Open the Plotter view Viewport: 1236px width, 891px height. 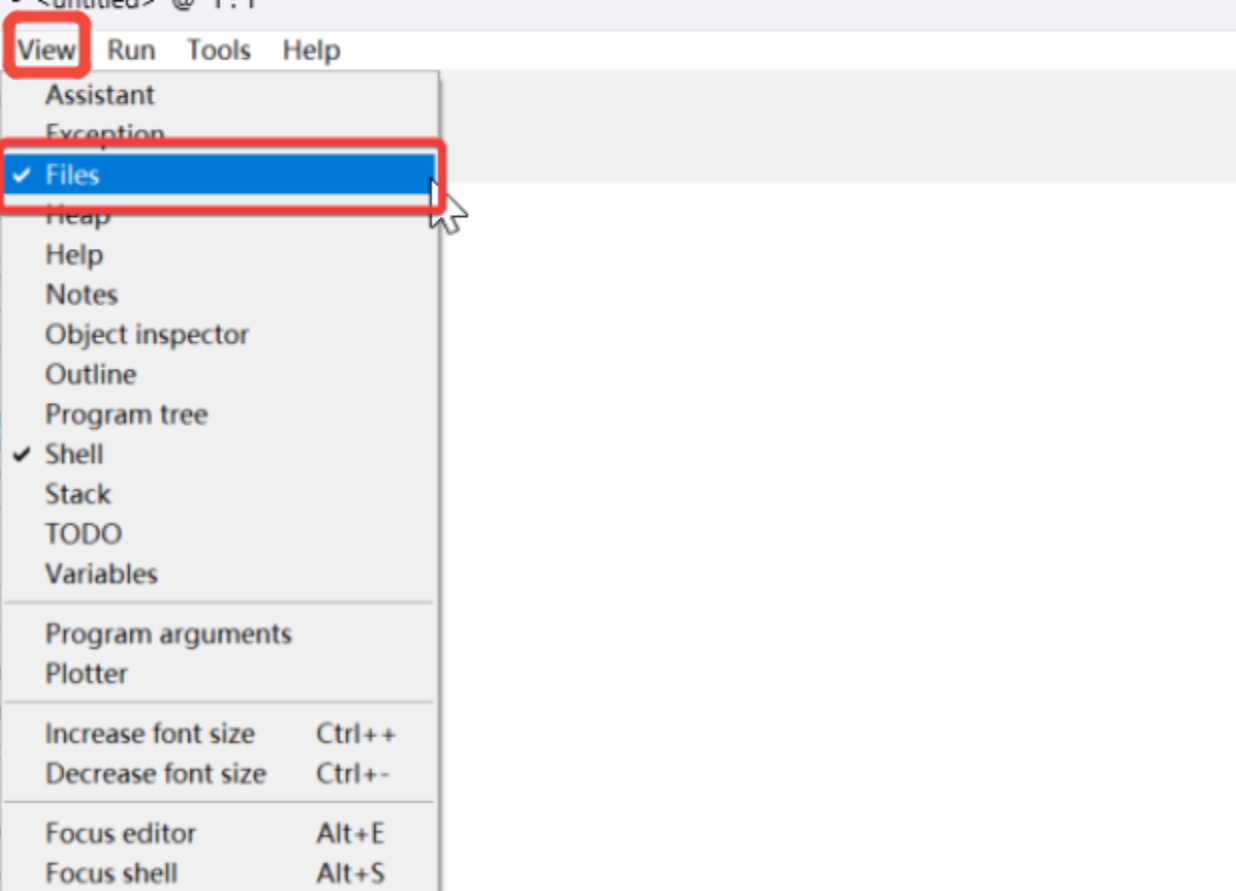[86, 674]
